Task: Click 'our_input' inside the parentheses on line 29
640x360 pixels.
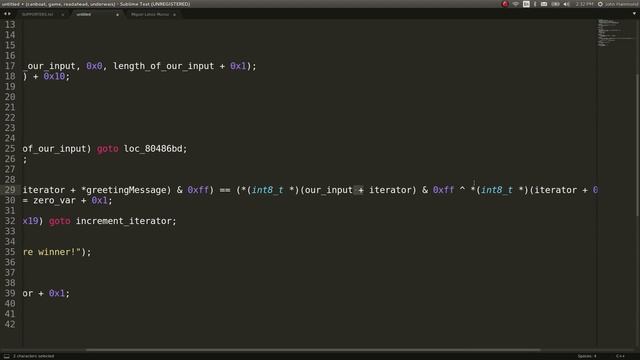Action: (329, 190)
